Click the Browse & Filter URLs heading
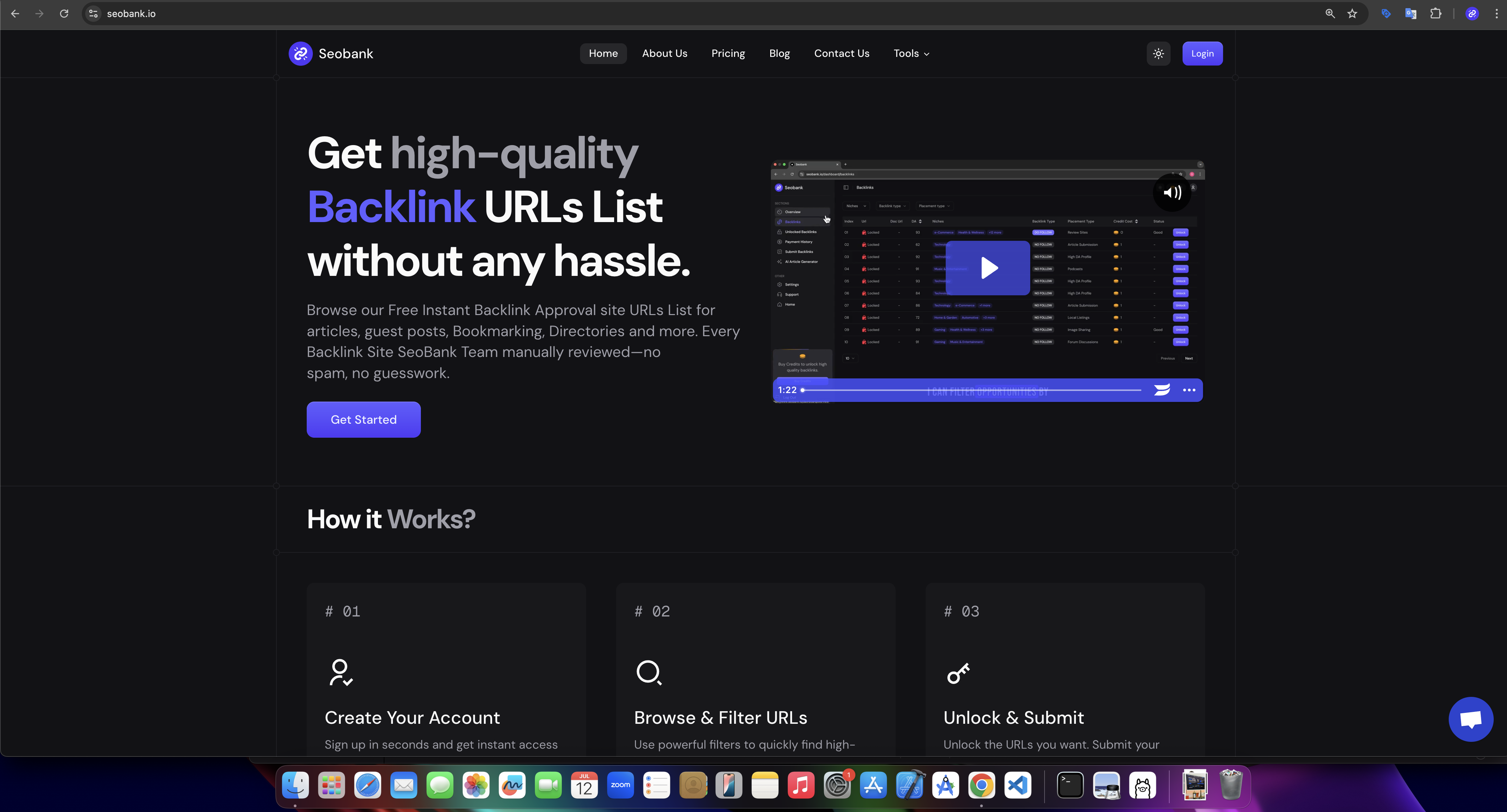 click(721, 717)
